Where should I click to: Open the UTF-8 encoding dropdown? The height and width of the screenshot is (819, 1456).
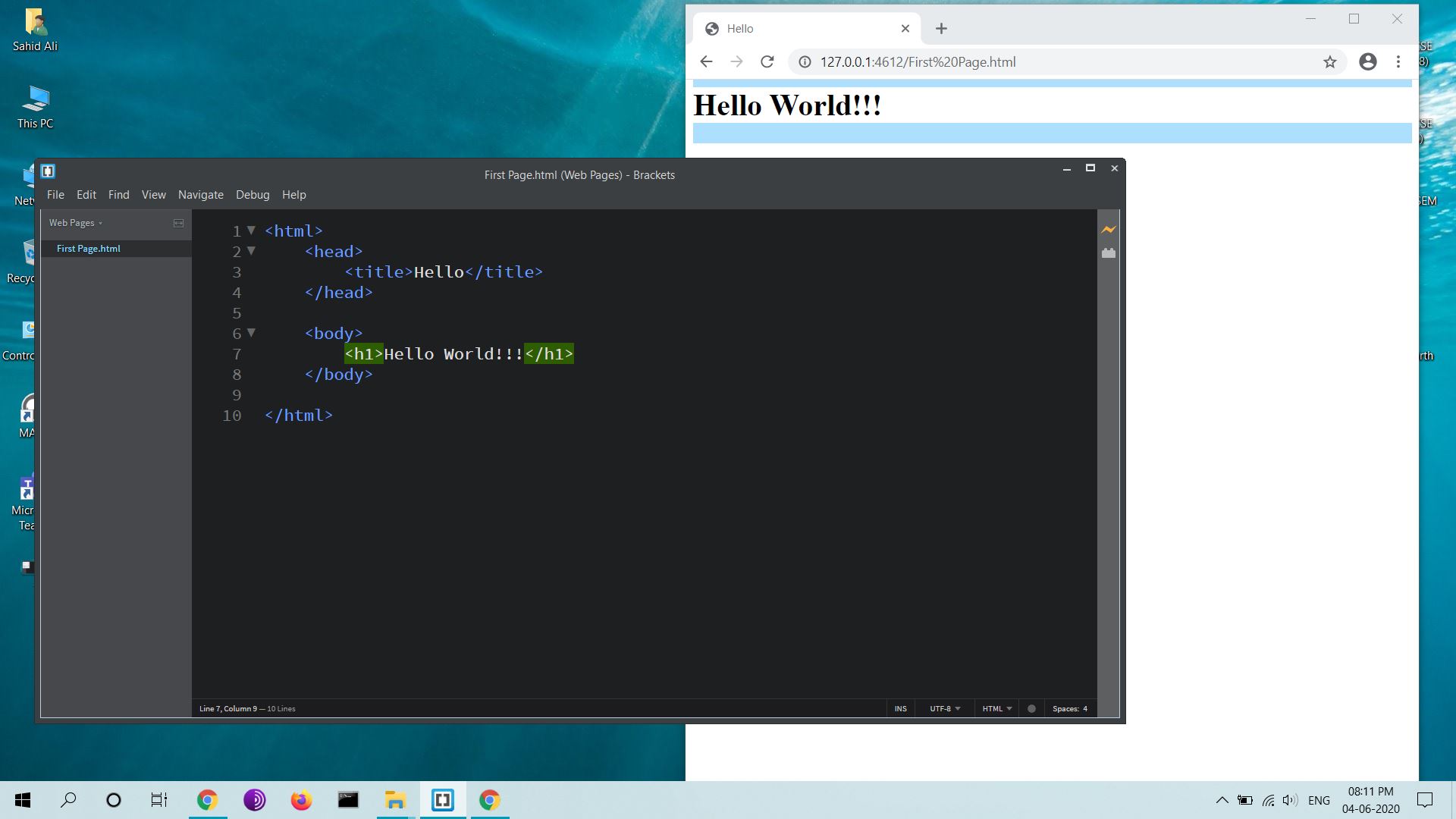[944, 708]
